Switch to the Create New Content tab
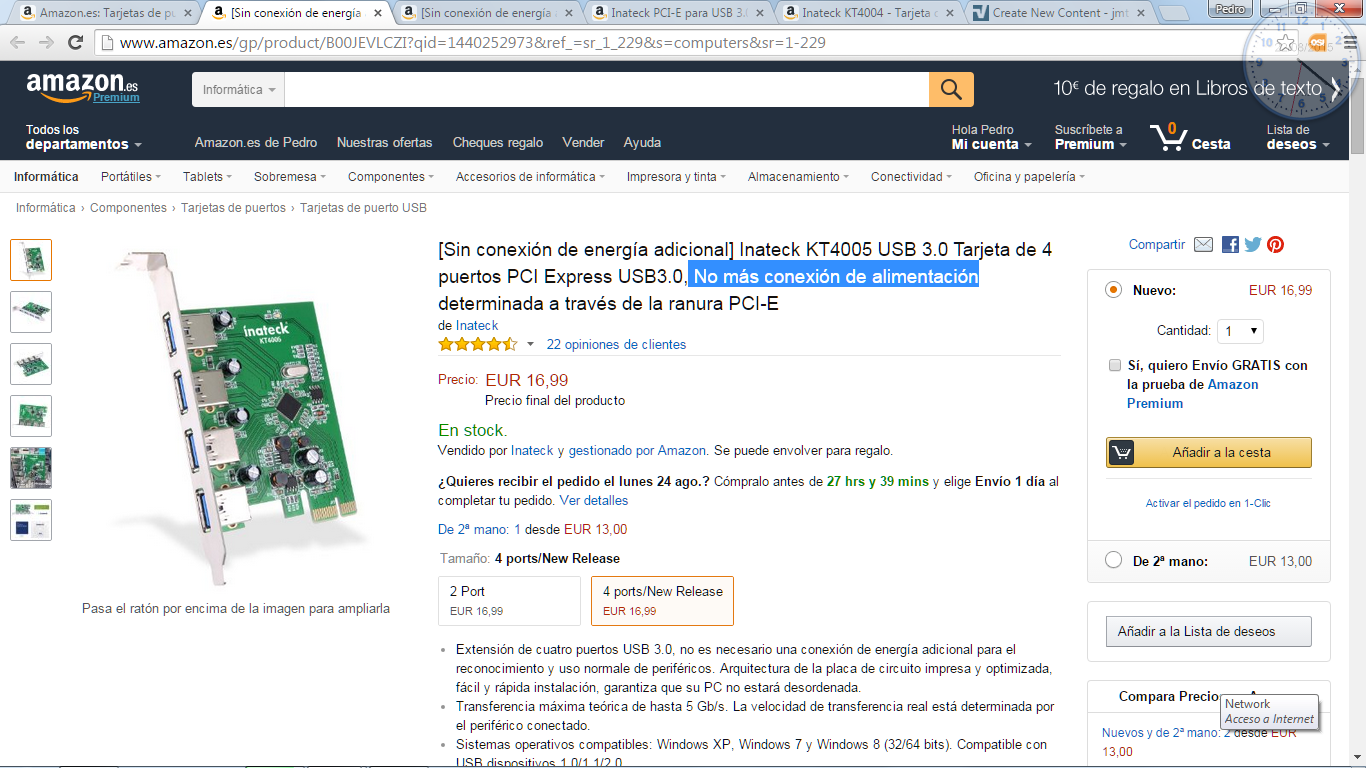Screen dimensions: 1366x768 coord(1058,13)
